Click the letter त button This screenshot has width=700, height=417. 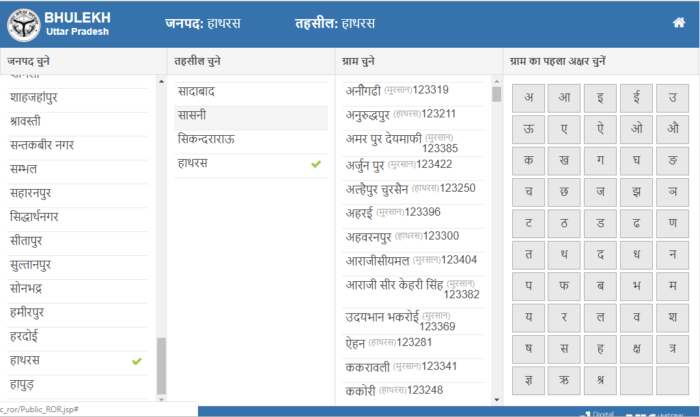pos(528,254)
